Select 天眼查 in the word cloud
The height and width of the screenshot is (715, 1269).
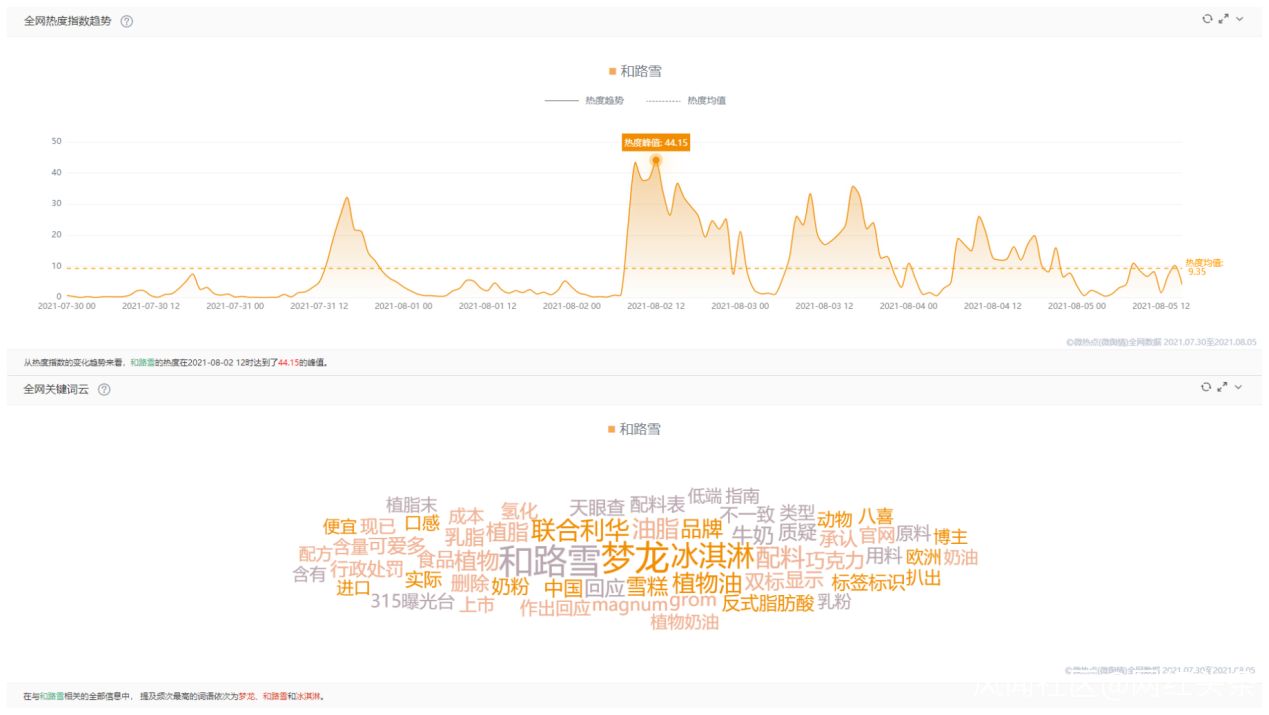[x=597, y=507]
